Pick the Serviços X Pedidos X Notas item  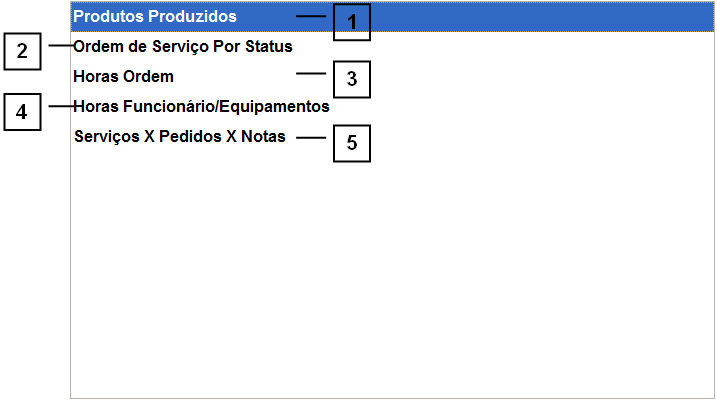coord(180,137)
